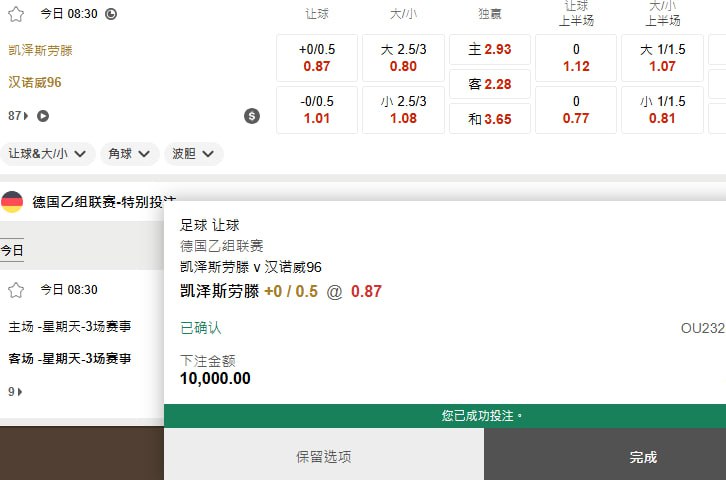Open the 角球 dropdown
The image size is (726, 480).
(x=132, y=154)
